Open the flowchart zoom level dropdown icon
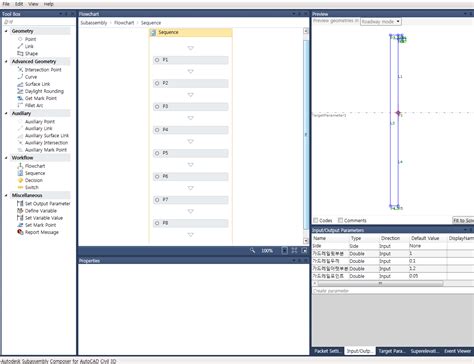The width and height of the screenshot is (474, 364). (284, 250)
